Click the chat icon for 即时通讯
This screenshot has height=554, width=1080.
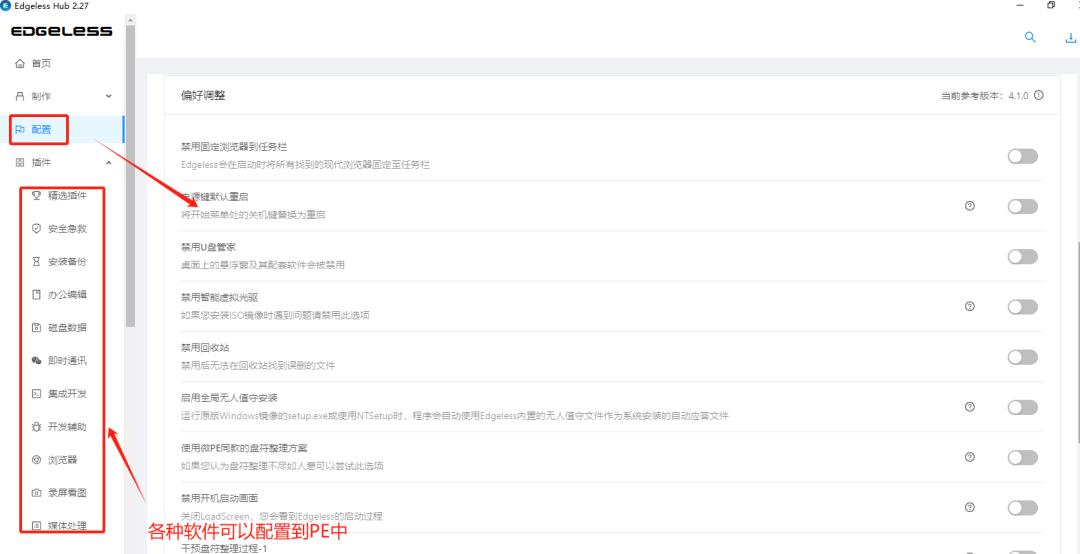point(37,360)
